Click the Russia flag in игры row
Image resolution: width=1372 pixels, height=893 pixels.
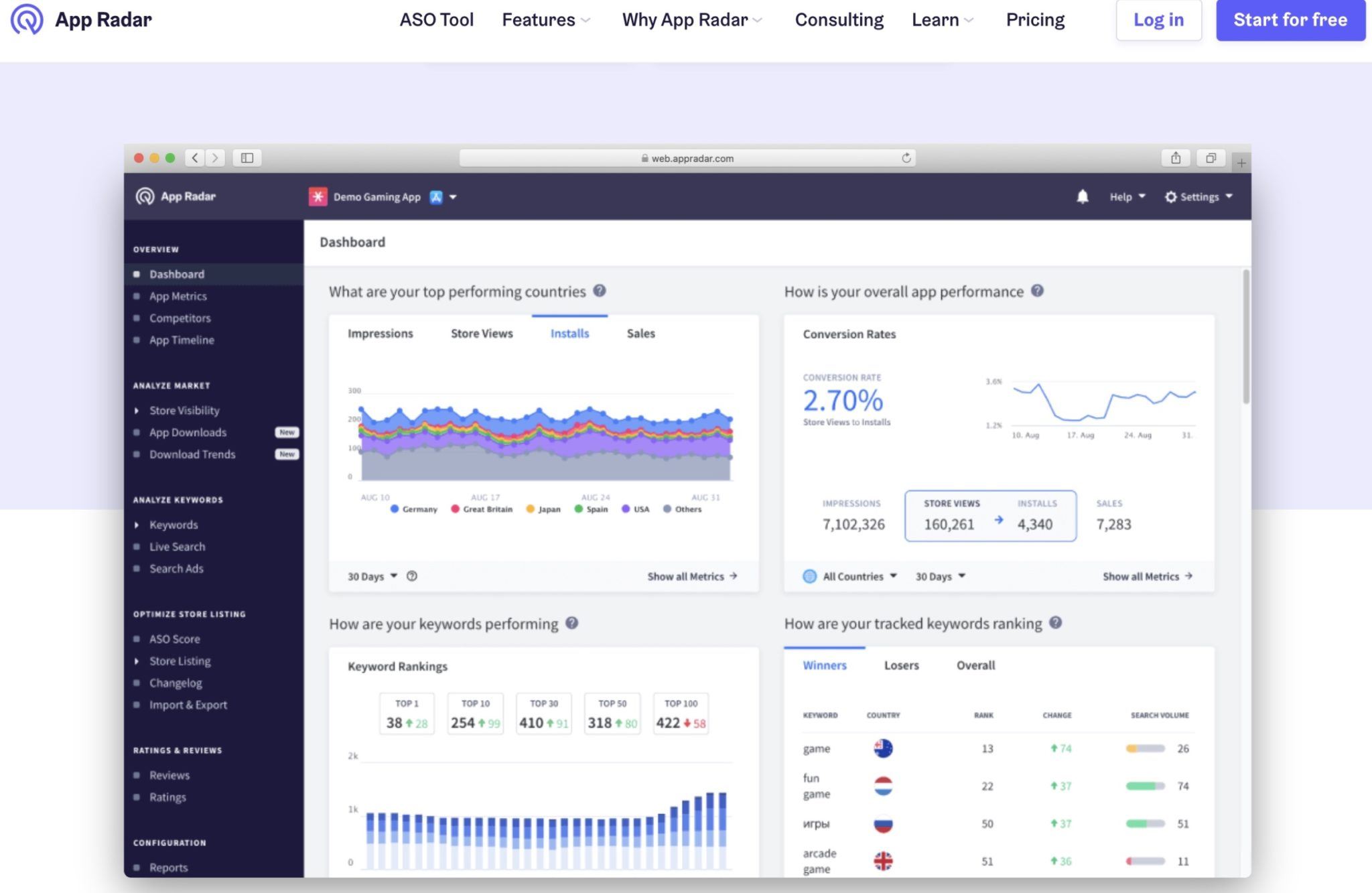tap(883, 823)
